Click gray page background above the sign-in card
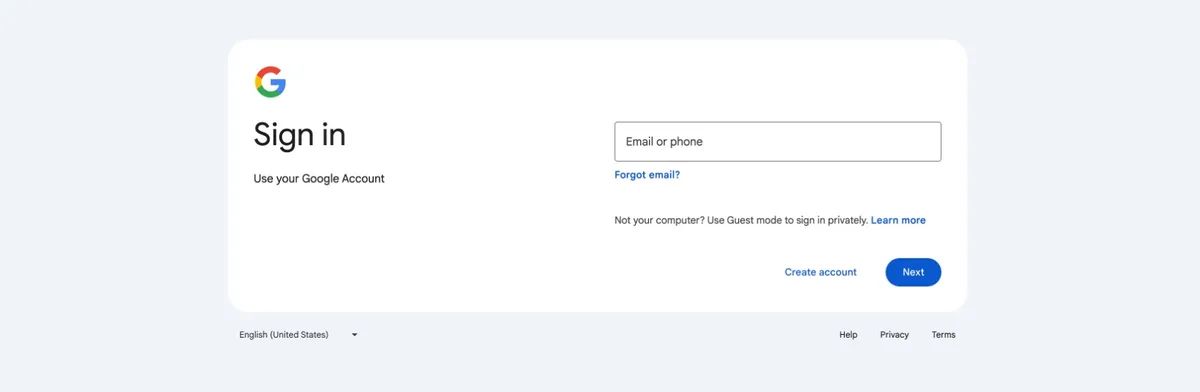The height and width of the screenshot is (392, 1200). [600, 18]
